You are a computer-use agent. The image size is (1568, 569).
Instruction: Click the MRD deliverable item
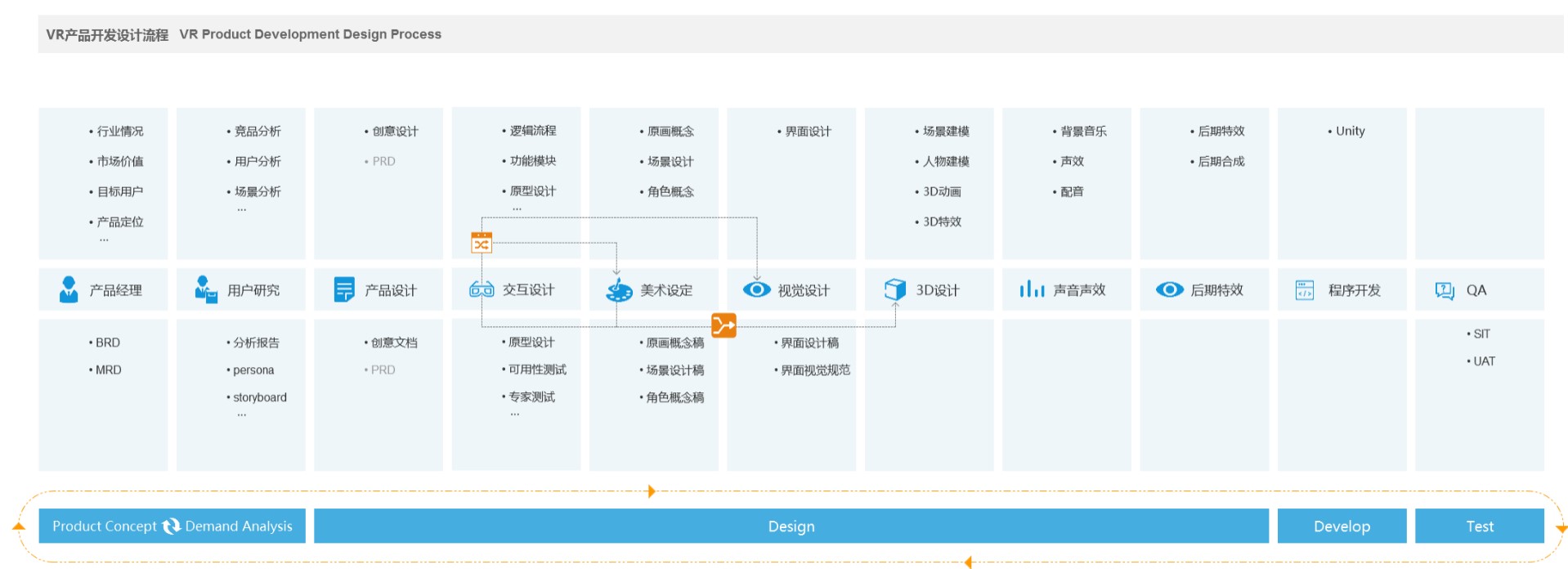click(x=105, y=370)
